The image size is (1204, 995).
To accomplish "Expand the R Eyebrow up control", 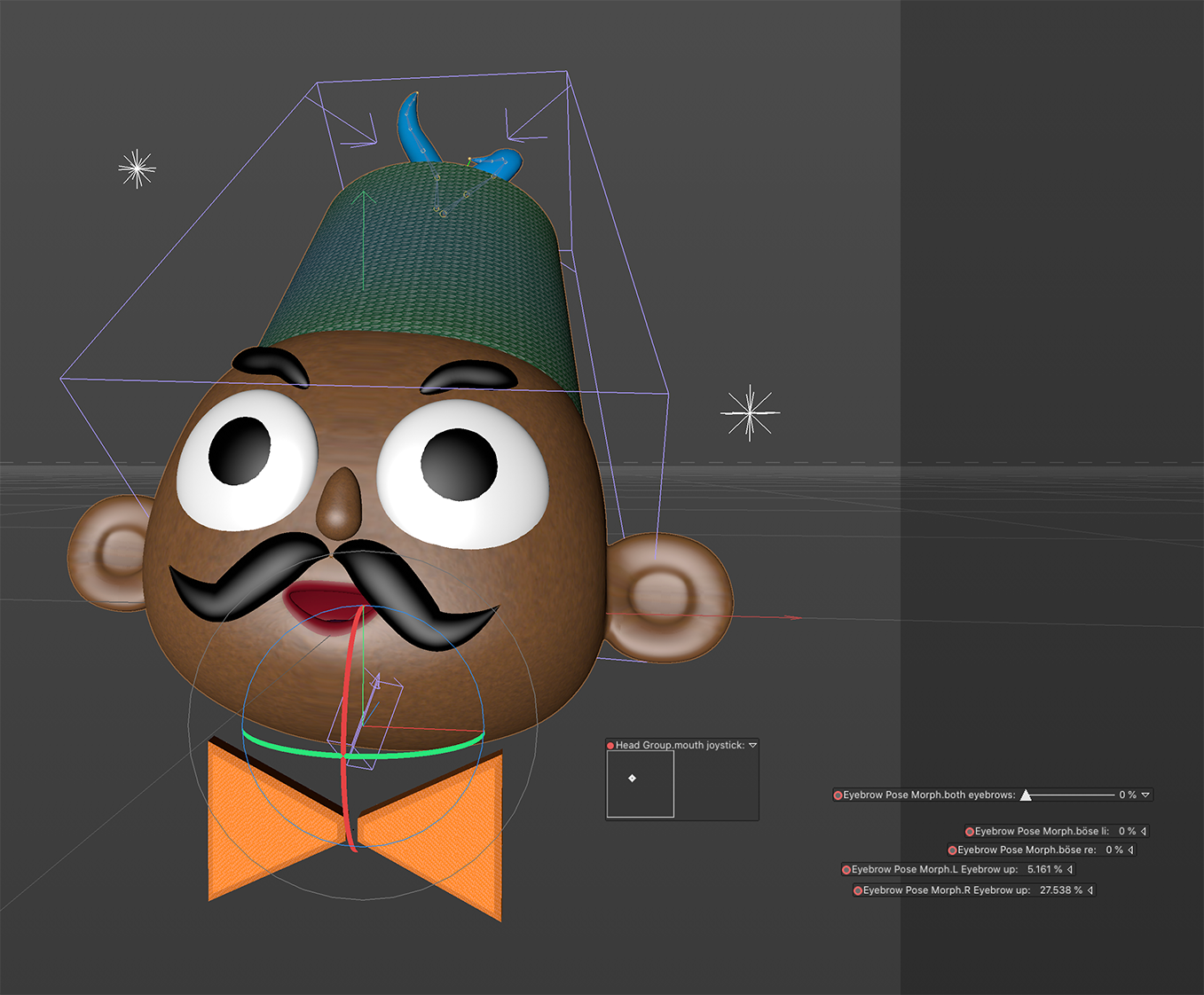I will point(1090,890).
